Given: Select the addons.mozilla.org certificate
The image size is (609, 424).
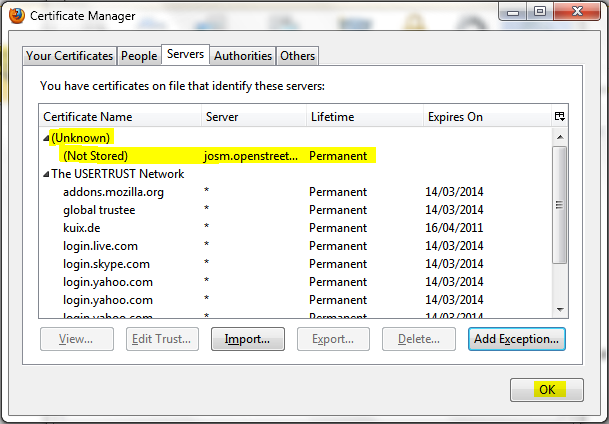Looking at the screenshot, I should pyautogui.click(x=113, y=192).
